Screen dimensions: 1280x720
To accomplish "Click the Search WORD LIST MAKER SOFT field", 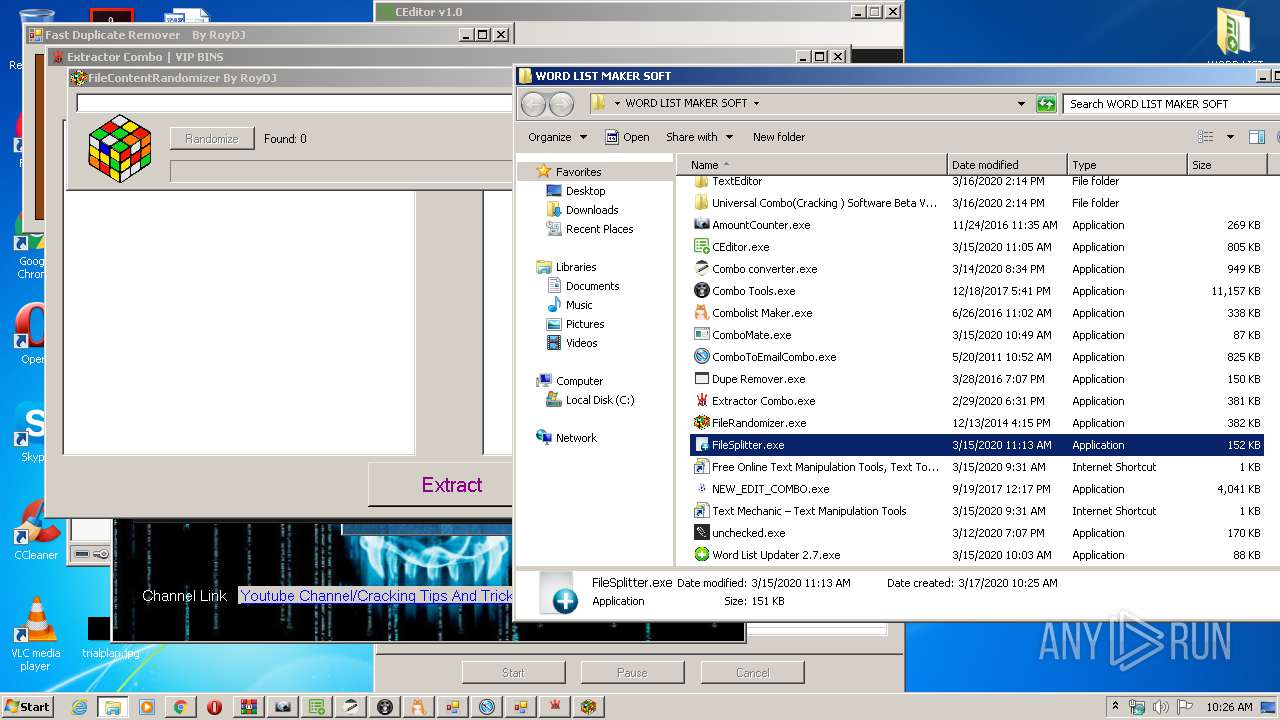I will click(x=1170, y=104).
